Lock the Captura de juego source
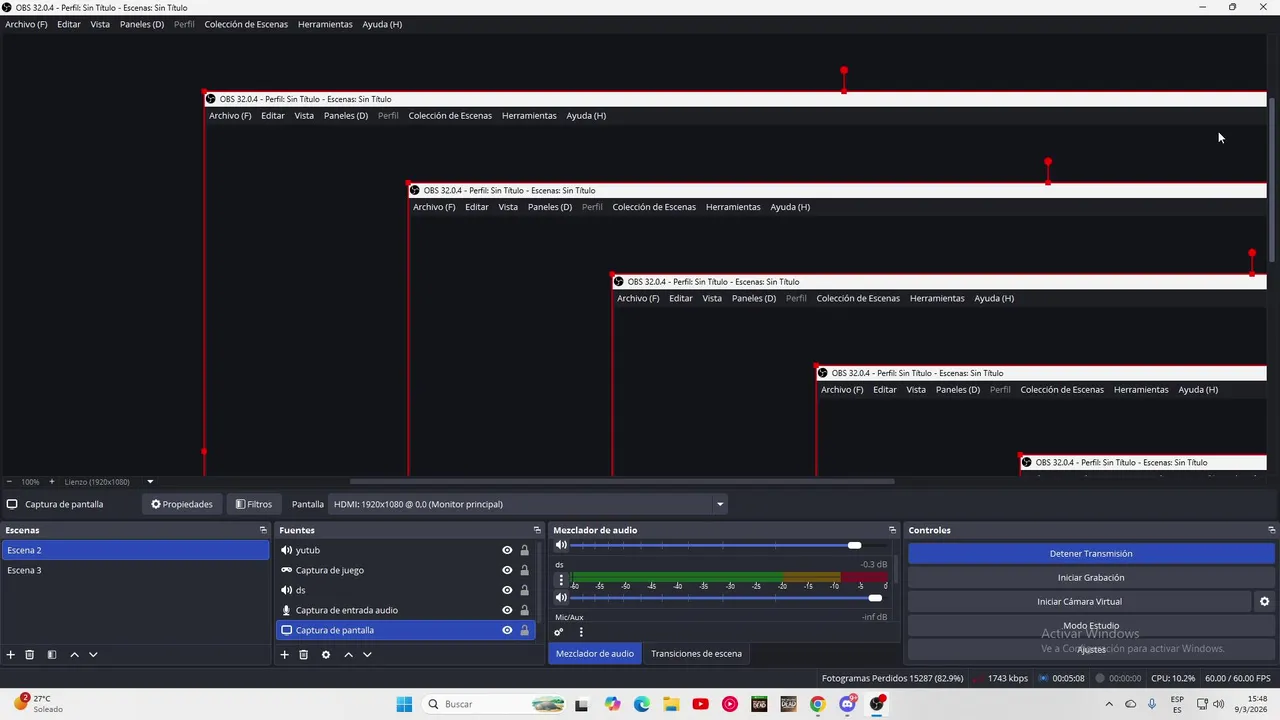This screenshot has height=720, width=1280. [x=524, y=570]
